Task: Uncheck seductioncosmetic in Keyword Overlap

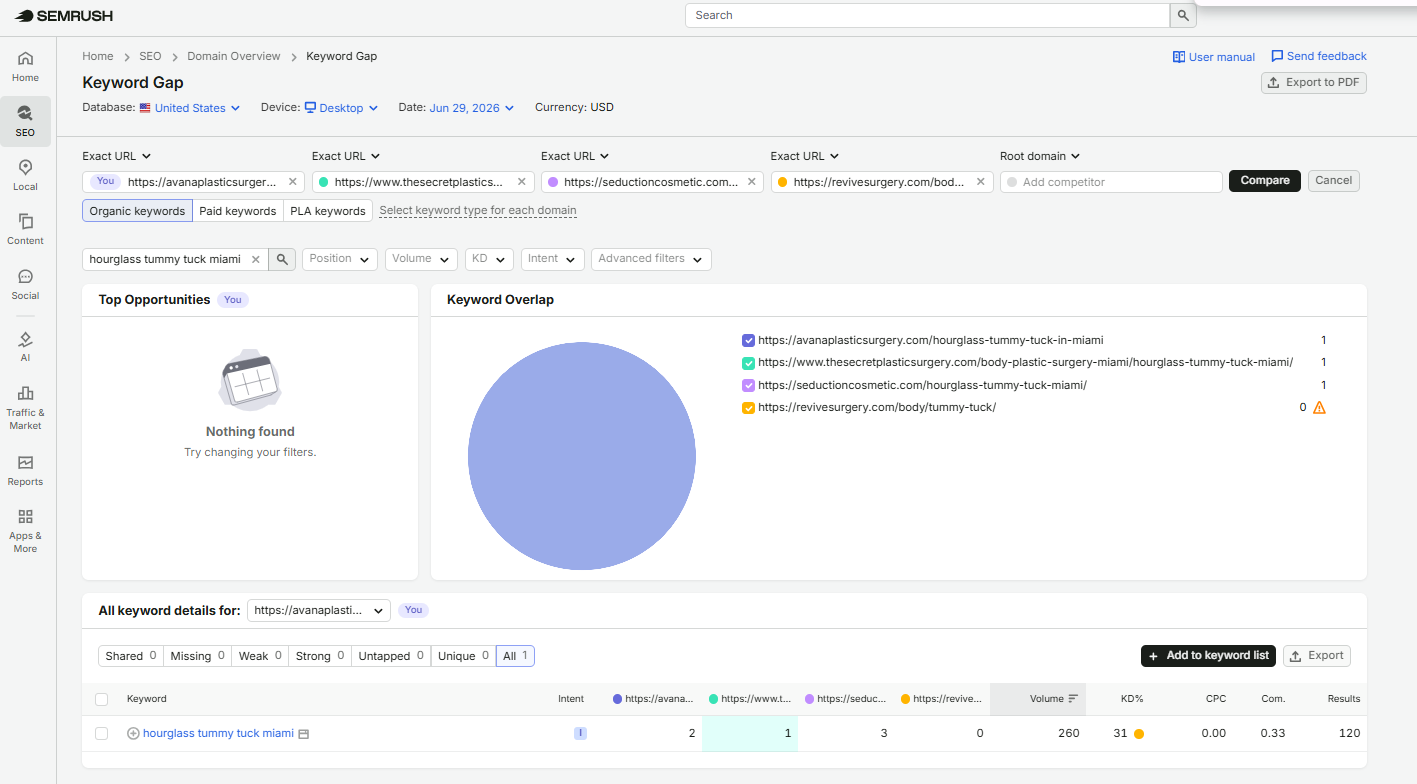Action: click(x=748, y=385)
